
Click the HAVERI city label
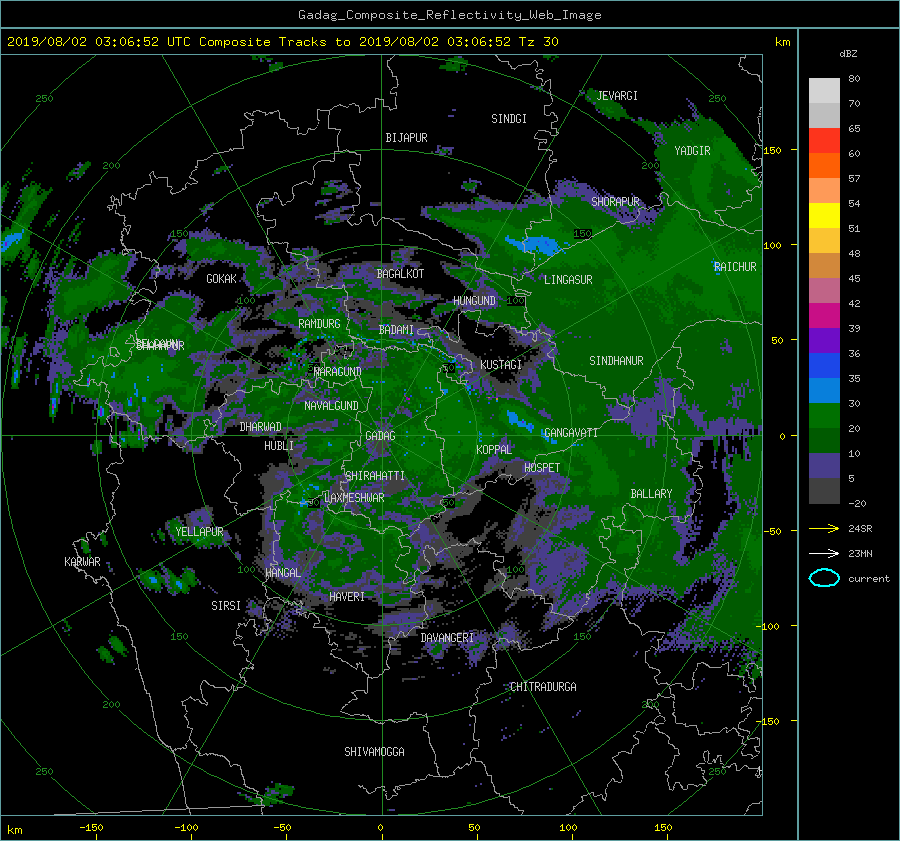pos(347,598)
